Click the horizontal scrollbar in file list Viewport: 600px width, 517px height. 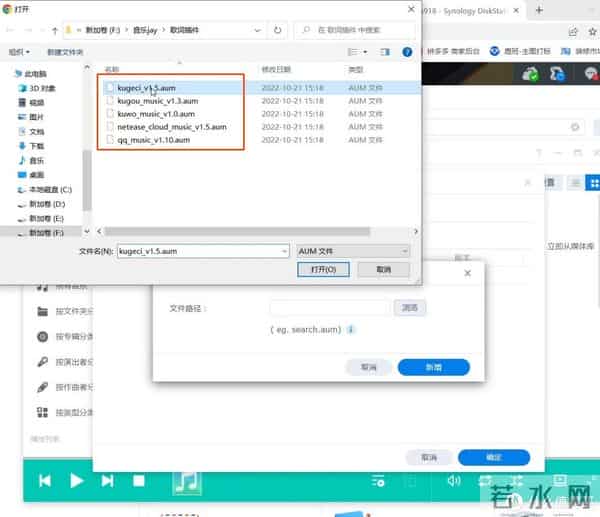click(237, 231)
